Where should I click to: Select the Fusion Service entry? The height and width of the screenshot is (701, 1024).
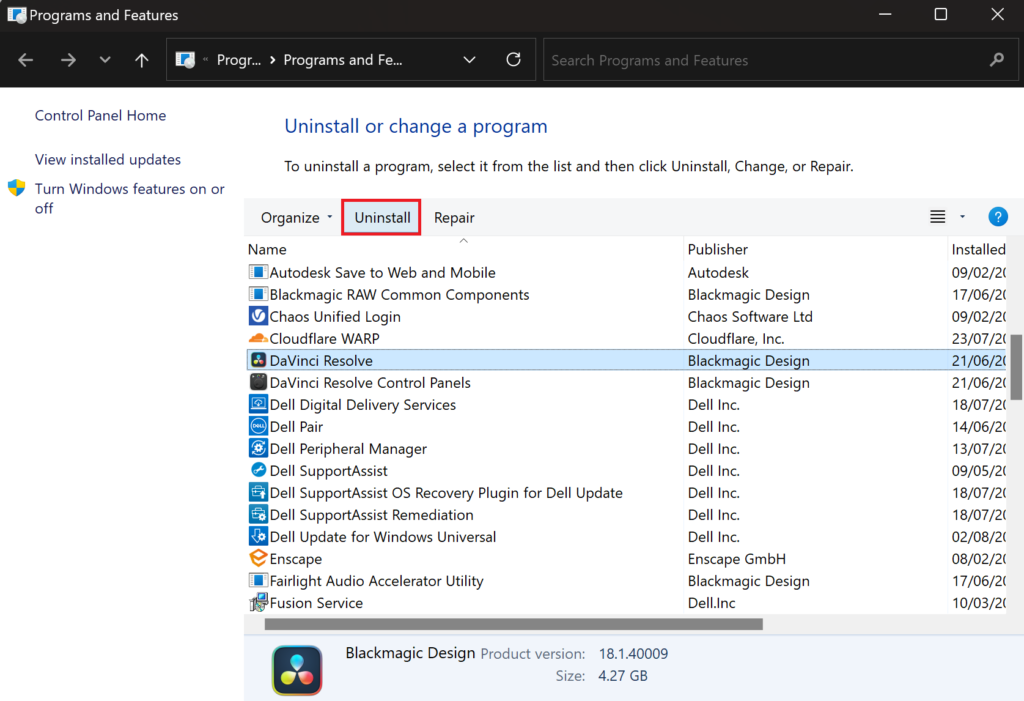(316, 603)
